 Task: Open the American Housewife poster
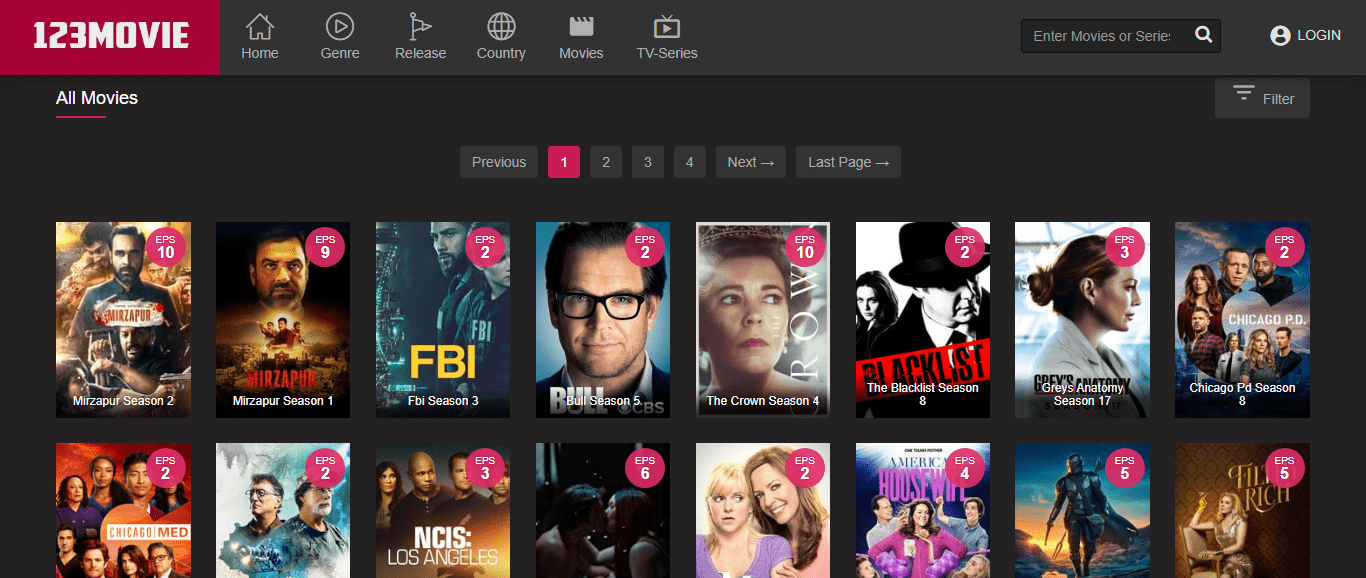(923, 510)
